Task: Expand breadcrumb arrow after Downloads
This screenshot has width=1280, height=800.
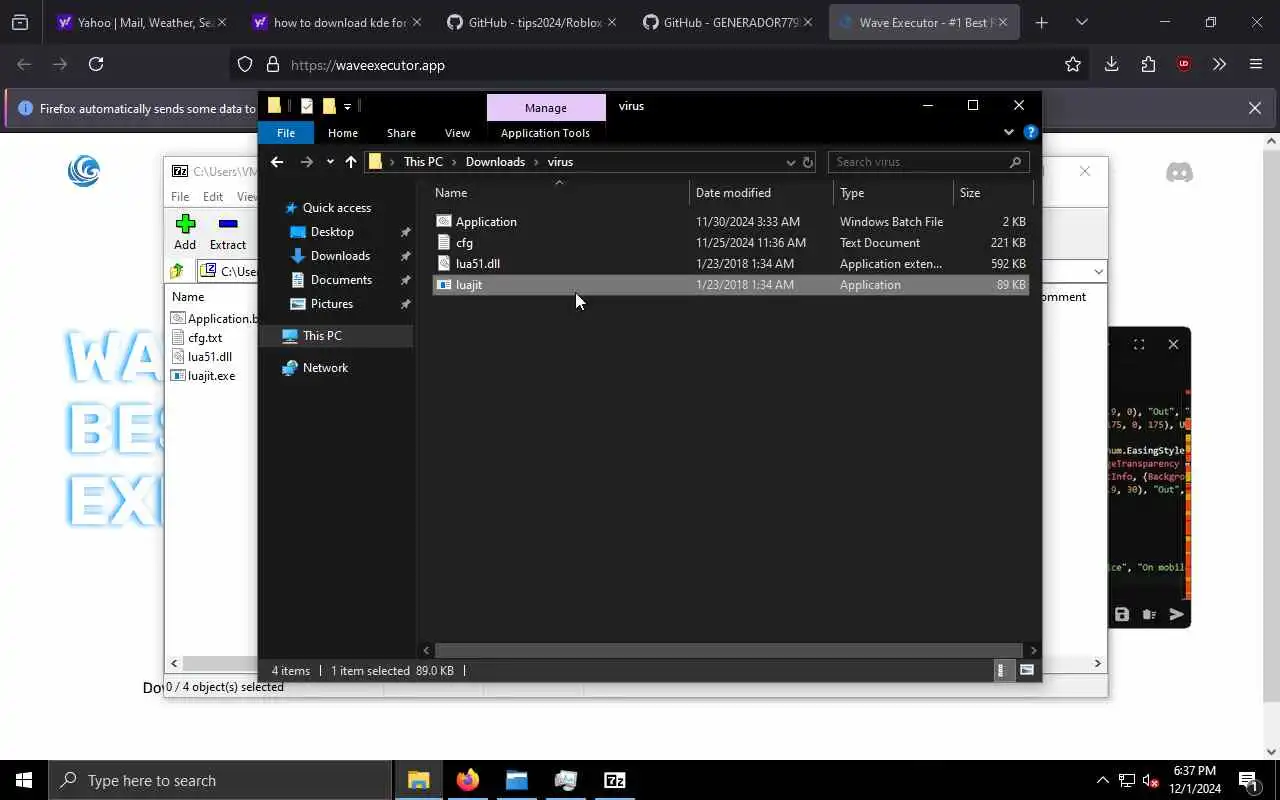Action: tap(536, 162)
